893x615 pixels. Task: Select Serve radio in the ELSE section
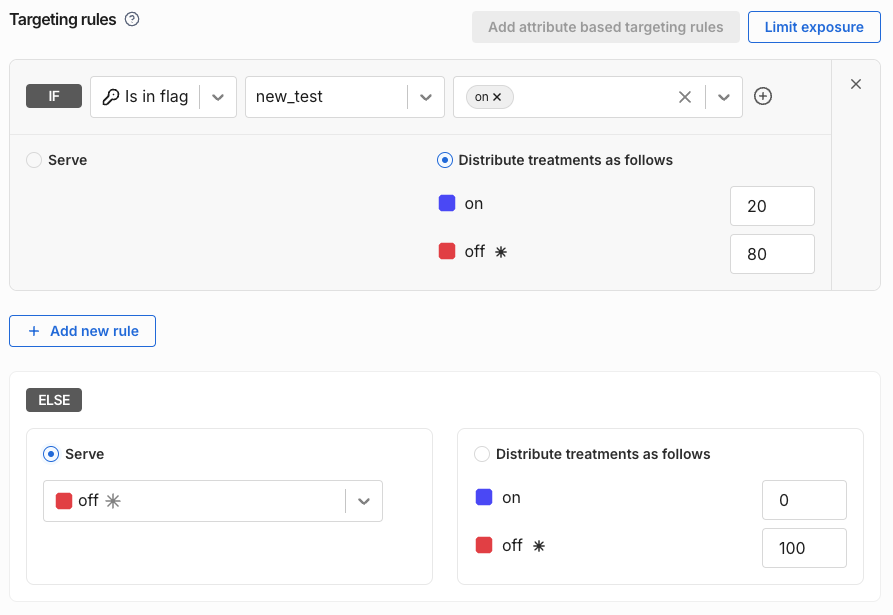51,454
